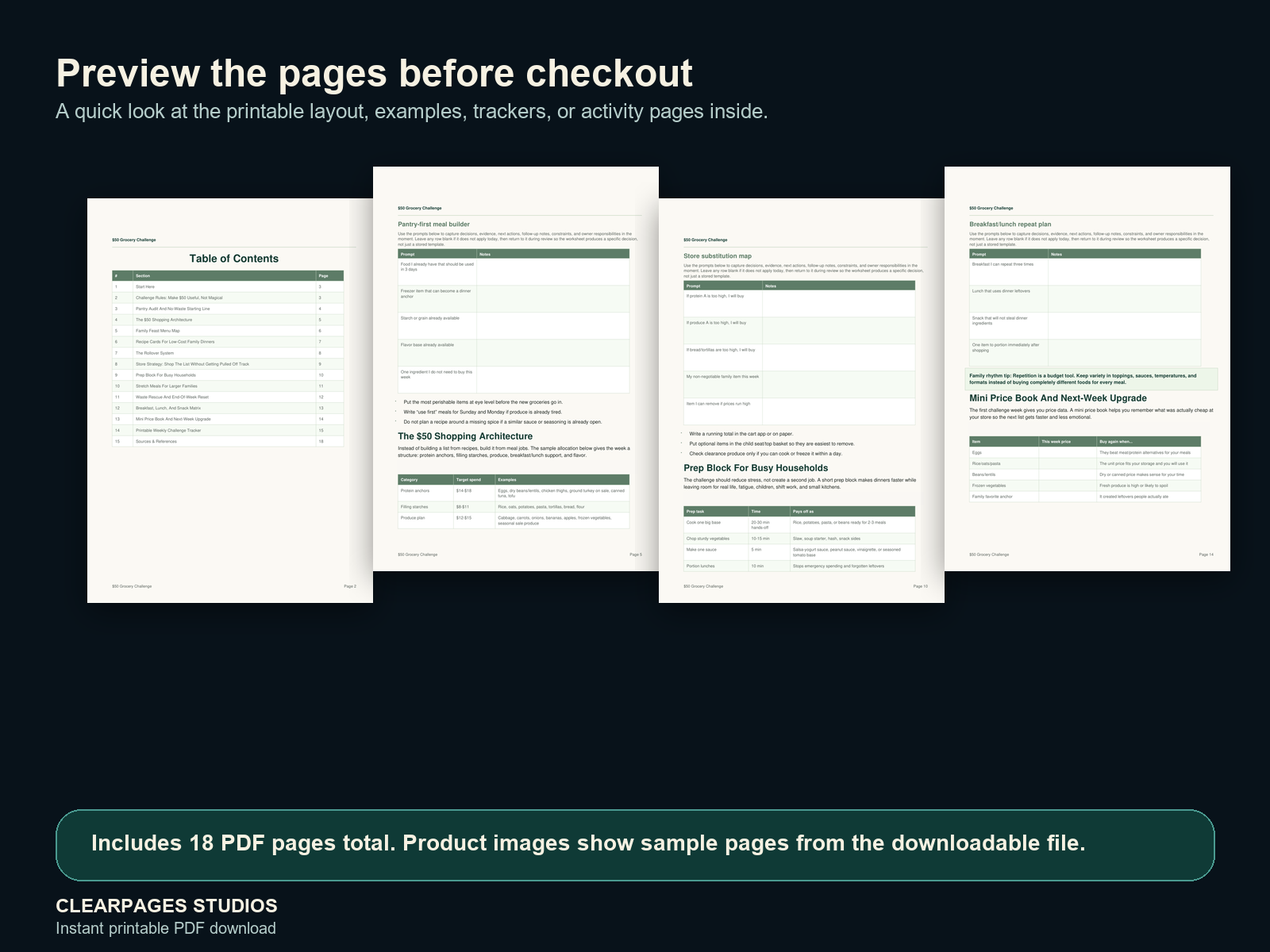Select 'Stretch Meals For Larger Families' contents row
The image size is (1270, 952).
[x=228, y=386]
